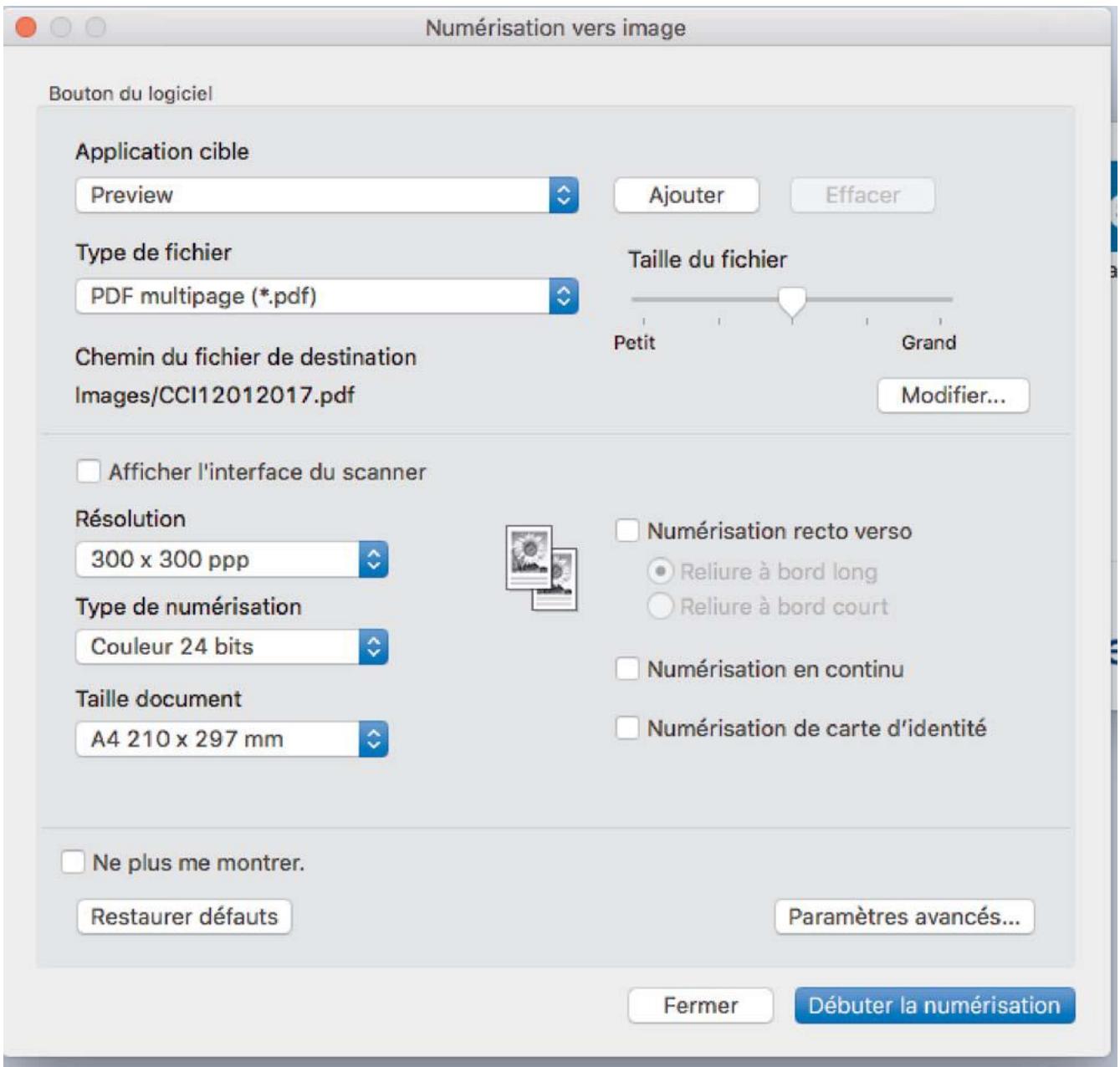Click the Bouton du logiciel group label
This screenshot has height=1067, width=1120.
(x=130, y=93)
